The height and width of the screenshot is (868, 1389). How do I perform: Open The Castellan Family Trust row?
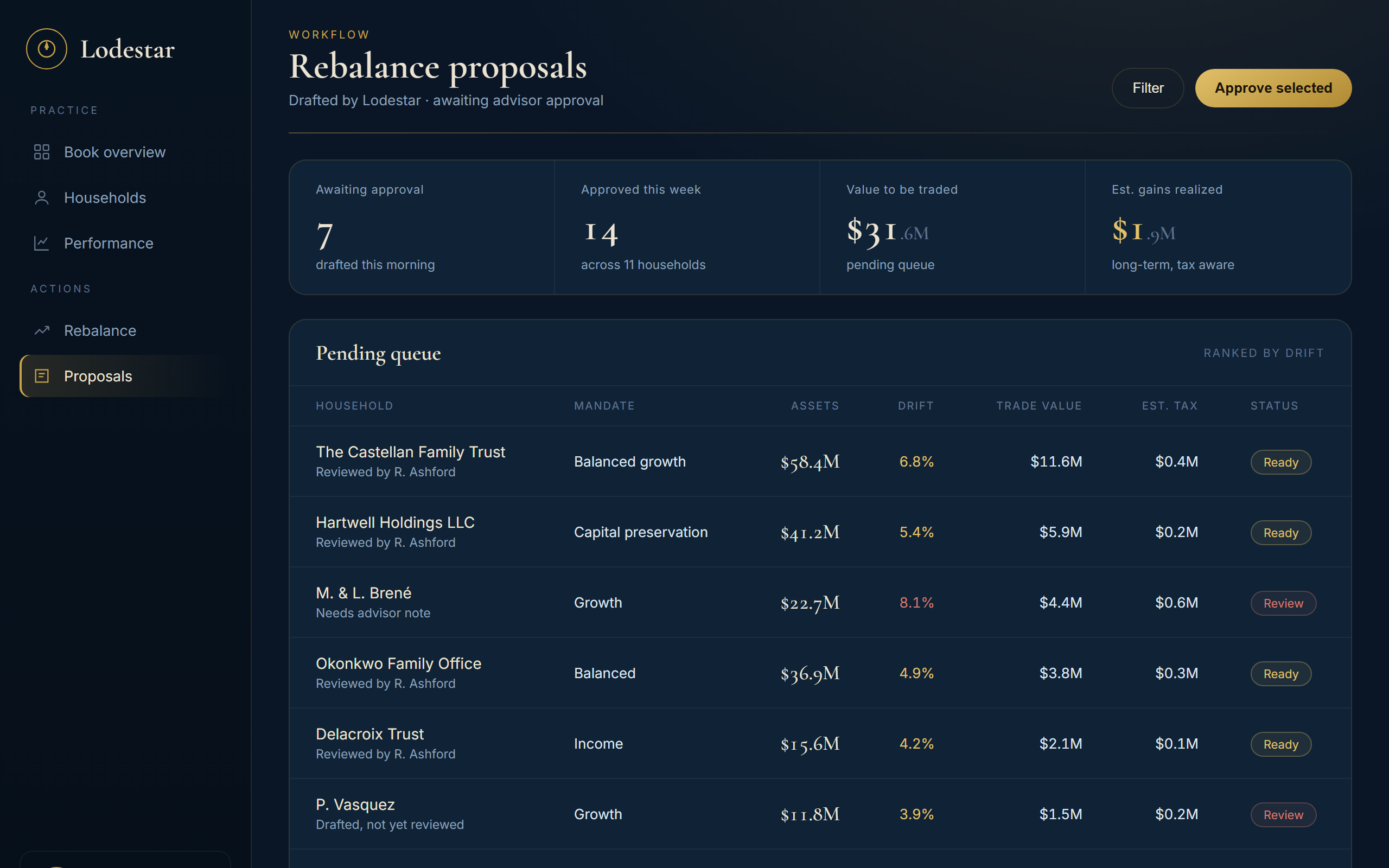tap(820, 462)
